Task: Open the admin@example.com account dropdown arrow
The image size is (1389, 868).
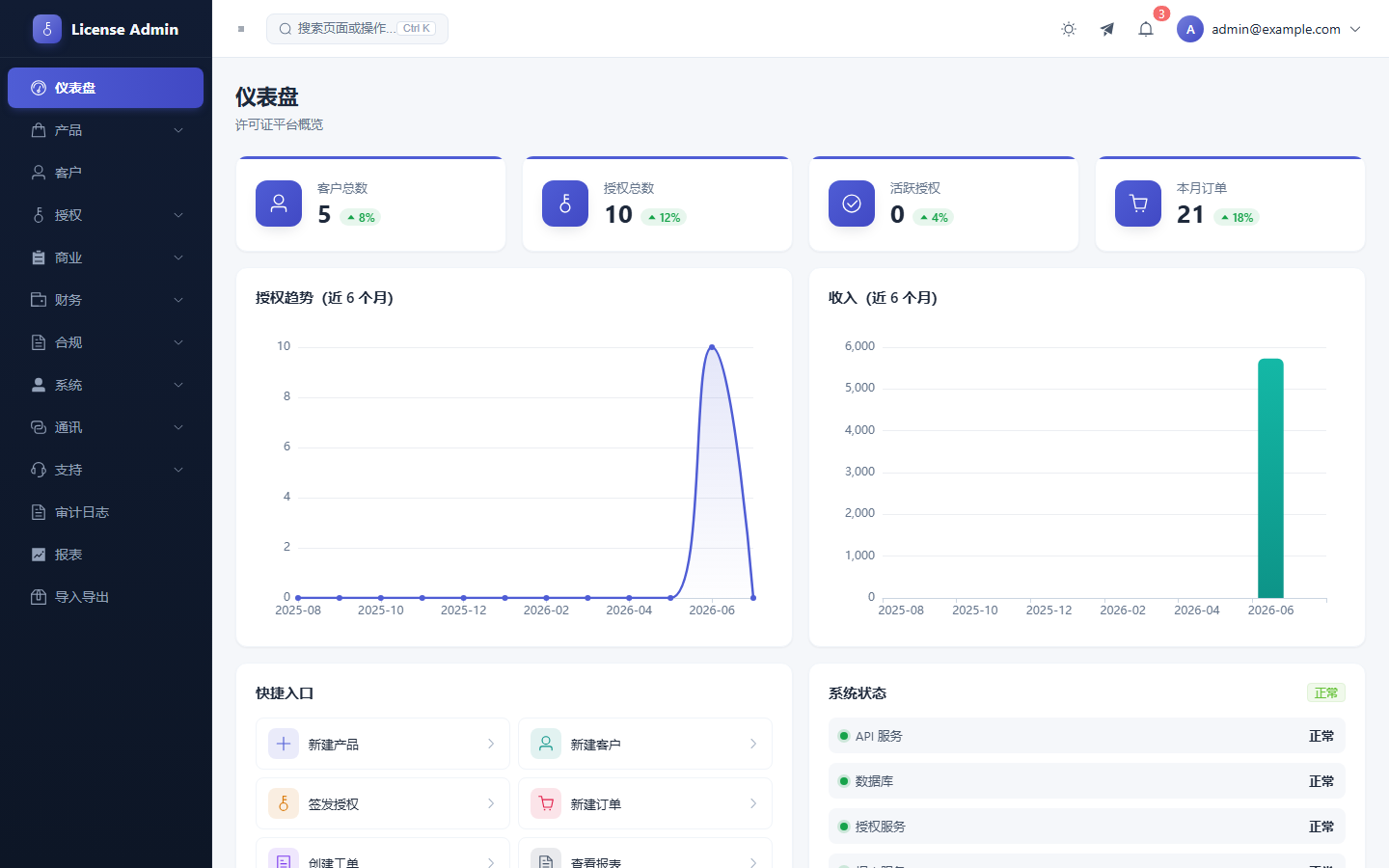Action: coord(1355,29)
